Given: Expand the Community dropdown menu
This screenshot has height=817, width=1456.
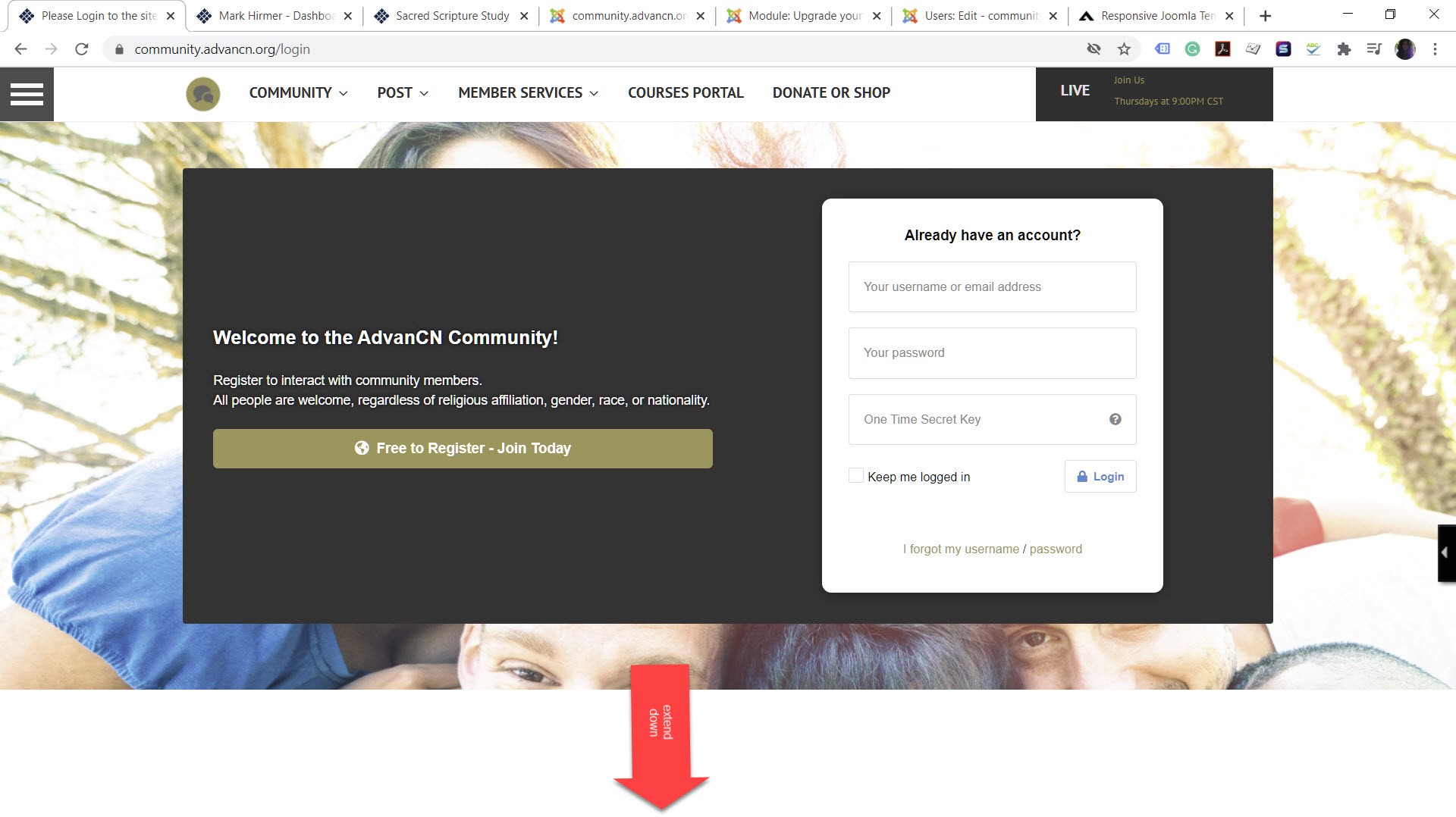Looking at the screenshot, I should pyautogui.click(x=299, y=92).
